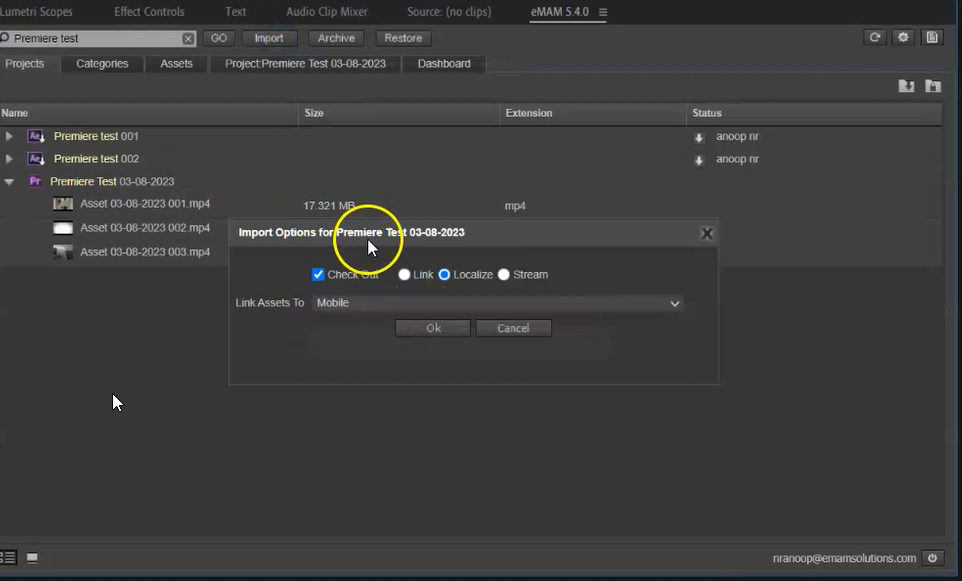Switch to list view icon at bottom
This screenshot has height=581, width=962.
[8, 558]
